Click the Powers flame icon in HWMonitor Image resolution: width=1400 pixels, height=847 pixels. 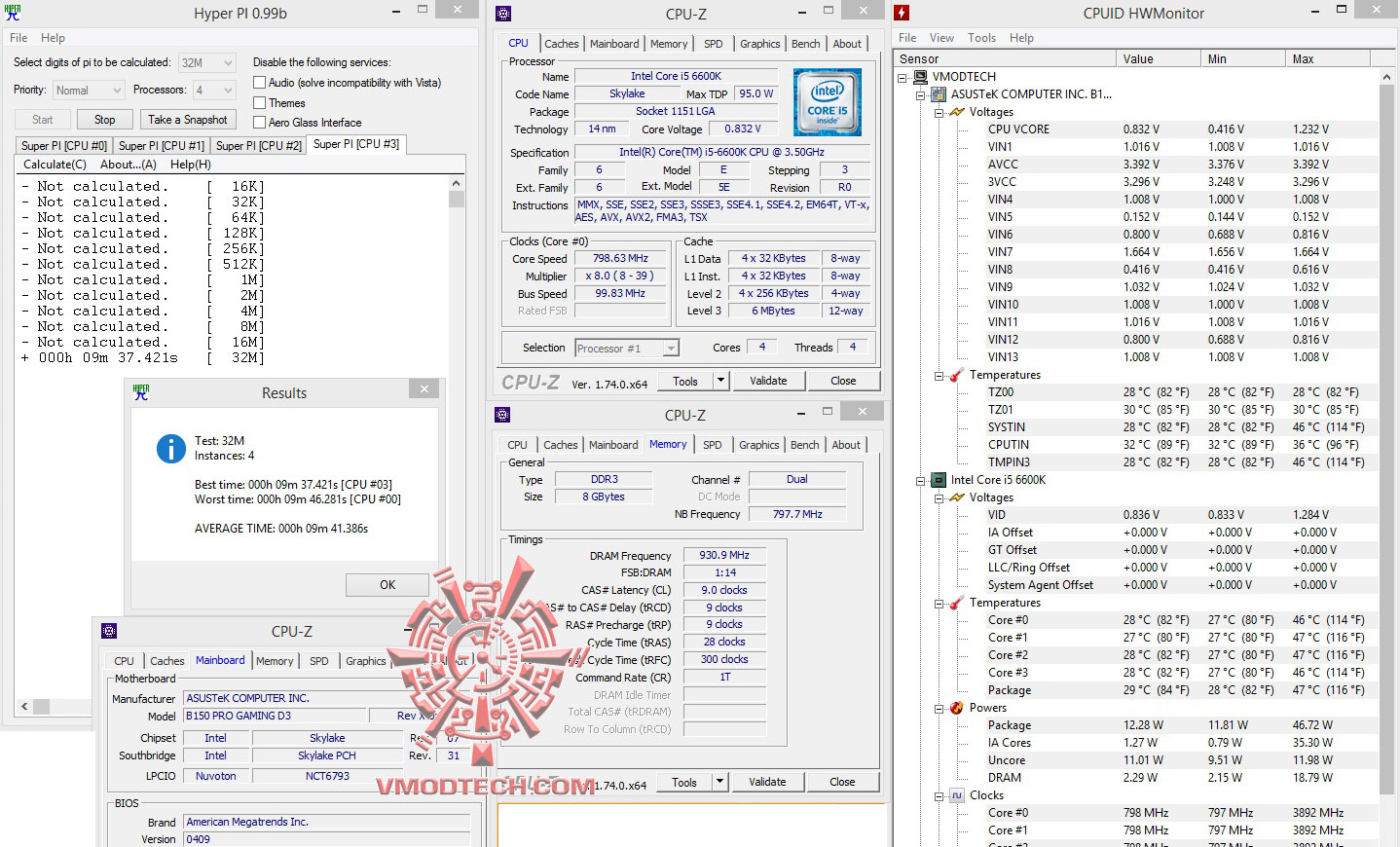click(957, 708)
